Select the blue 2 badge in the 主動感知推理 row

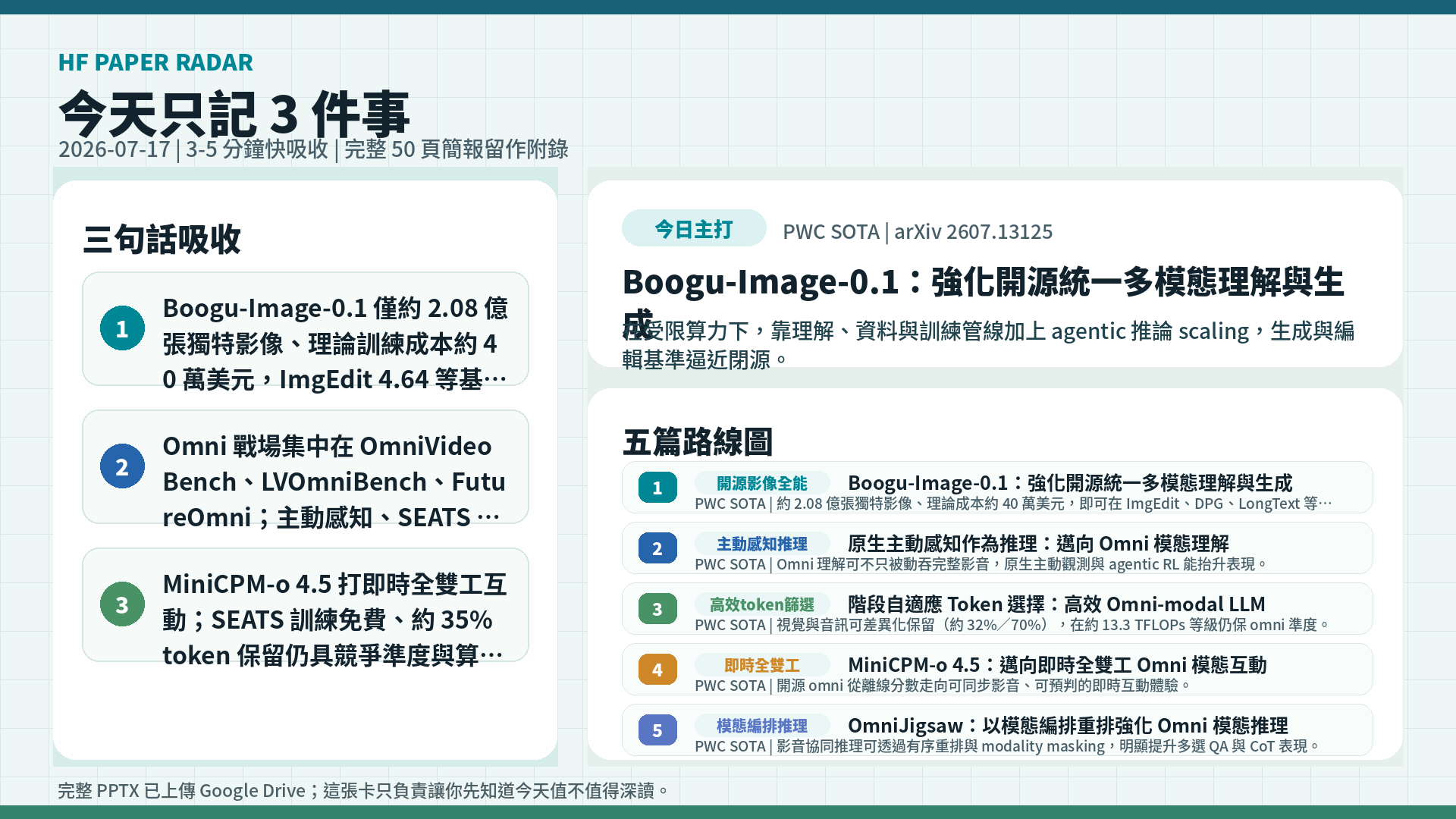tap(657, 548)
